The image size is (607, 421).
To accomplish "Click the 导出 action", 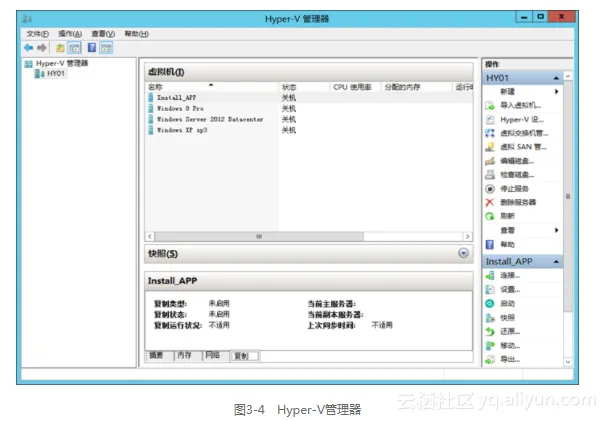I will click(502, 359).
